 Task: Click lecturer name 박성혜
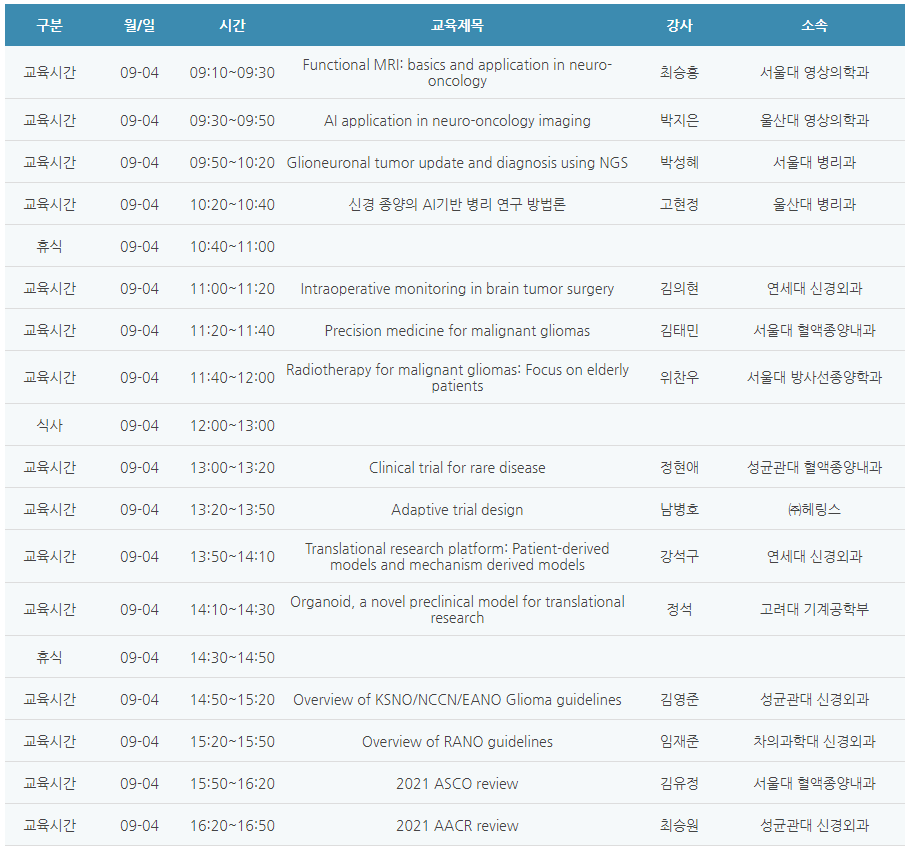tap(679, 162)
